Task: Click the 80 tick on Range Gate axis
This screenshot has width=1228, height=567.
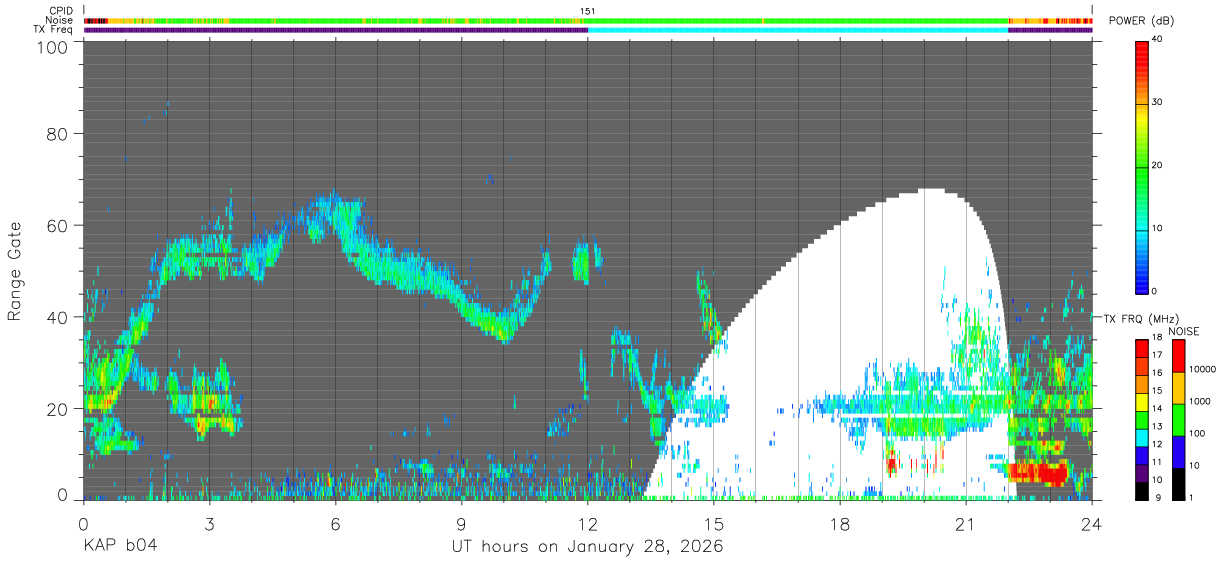Action: (57, 133)
